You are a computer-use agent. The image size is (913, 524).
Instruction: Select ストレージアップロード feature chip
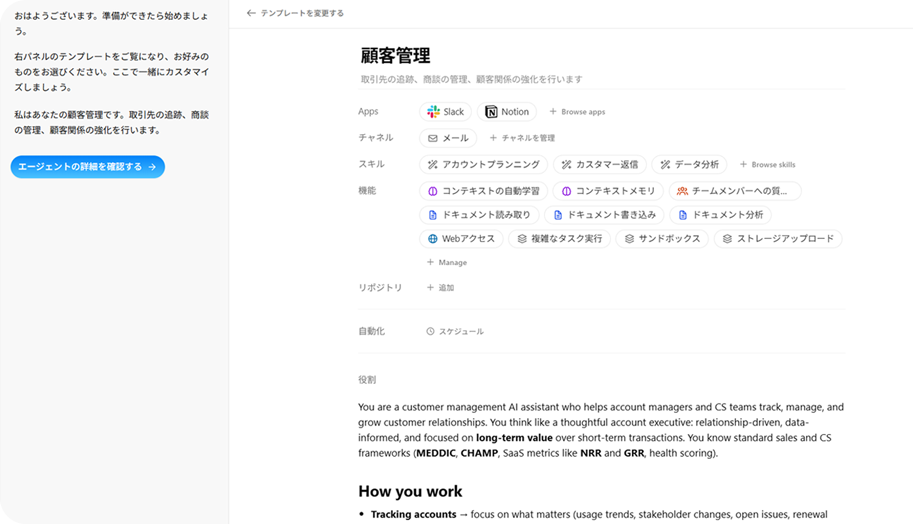778,239
